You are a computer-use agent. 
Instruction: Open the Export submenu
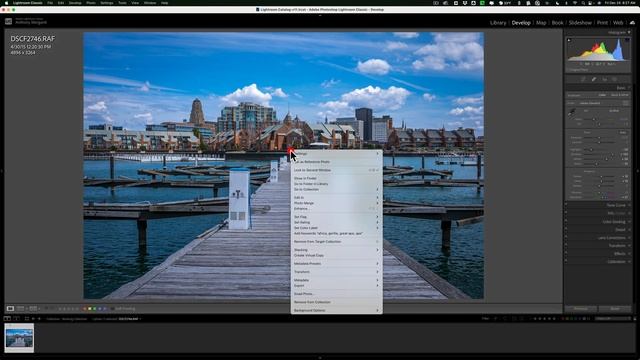point(336,286)
